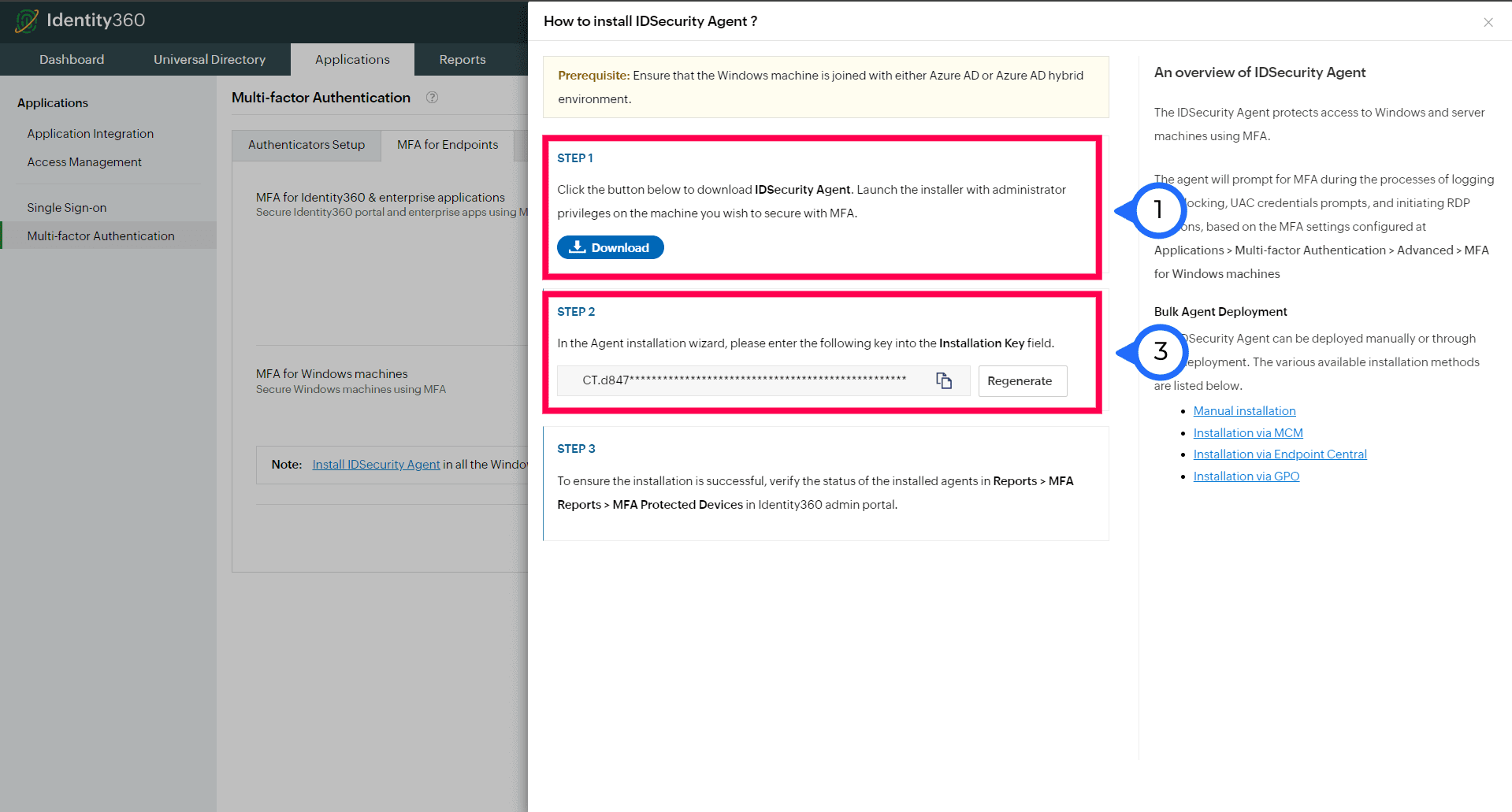Select Single Sign-on in sidebar
Image resolution: width=1512 pixels, height=812 pixels.
tap(67, 208)
